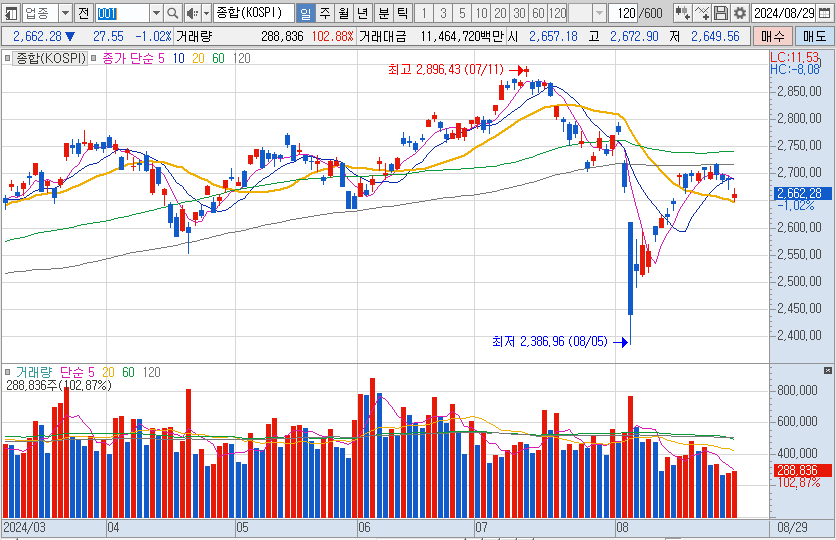
Task: Choose the 1 interval button
Action: pos(424,13)
